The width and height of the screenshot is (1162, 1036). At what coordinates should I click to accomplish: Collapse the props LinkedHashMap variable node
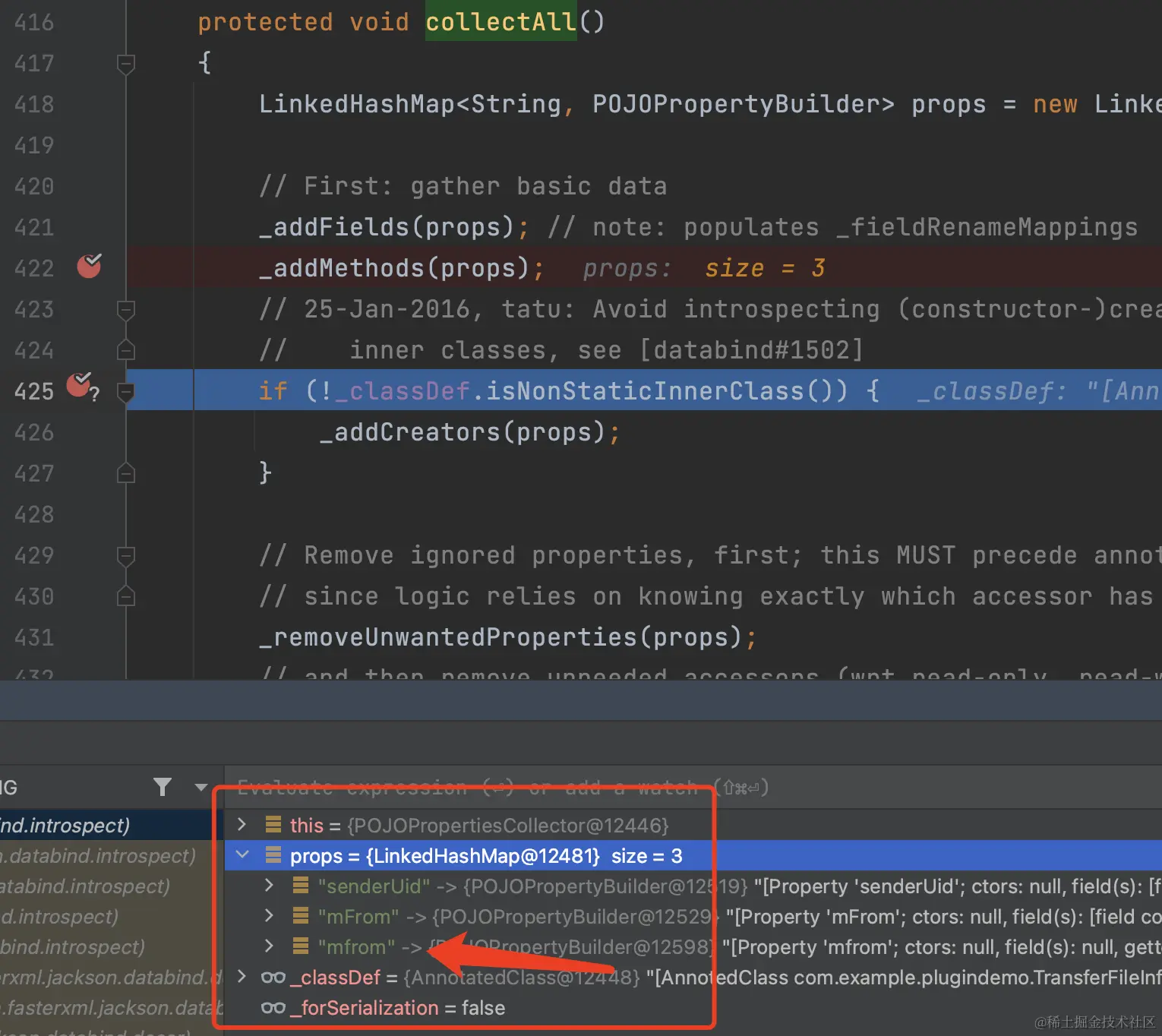[x=242, y=854]
